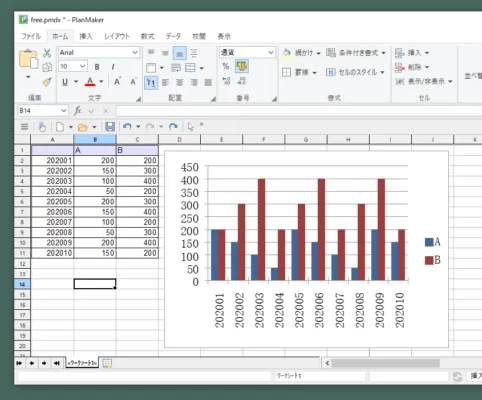The width and height of the screenshot is (482, 400).
Task: Save file with the floppy disk icon
Action: pos(110,127)
